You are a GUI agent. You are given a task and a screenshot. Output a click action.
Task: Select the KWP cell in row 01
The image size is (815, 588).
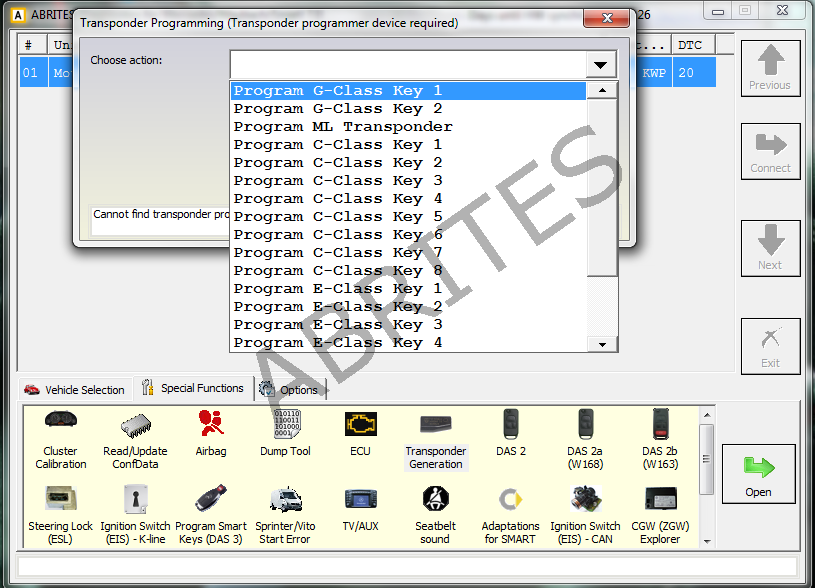[x=654, y=72]
